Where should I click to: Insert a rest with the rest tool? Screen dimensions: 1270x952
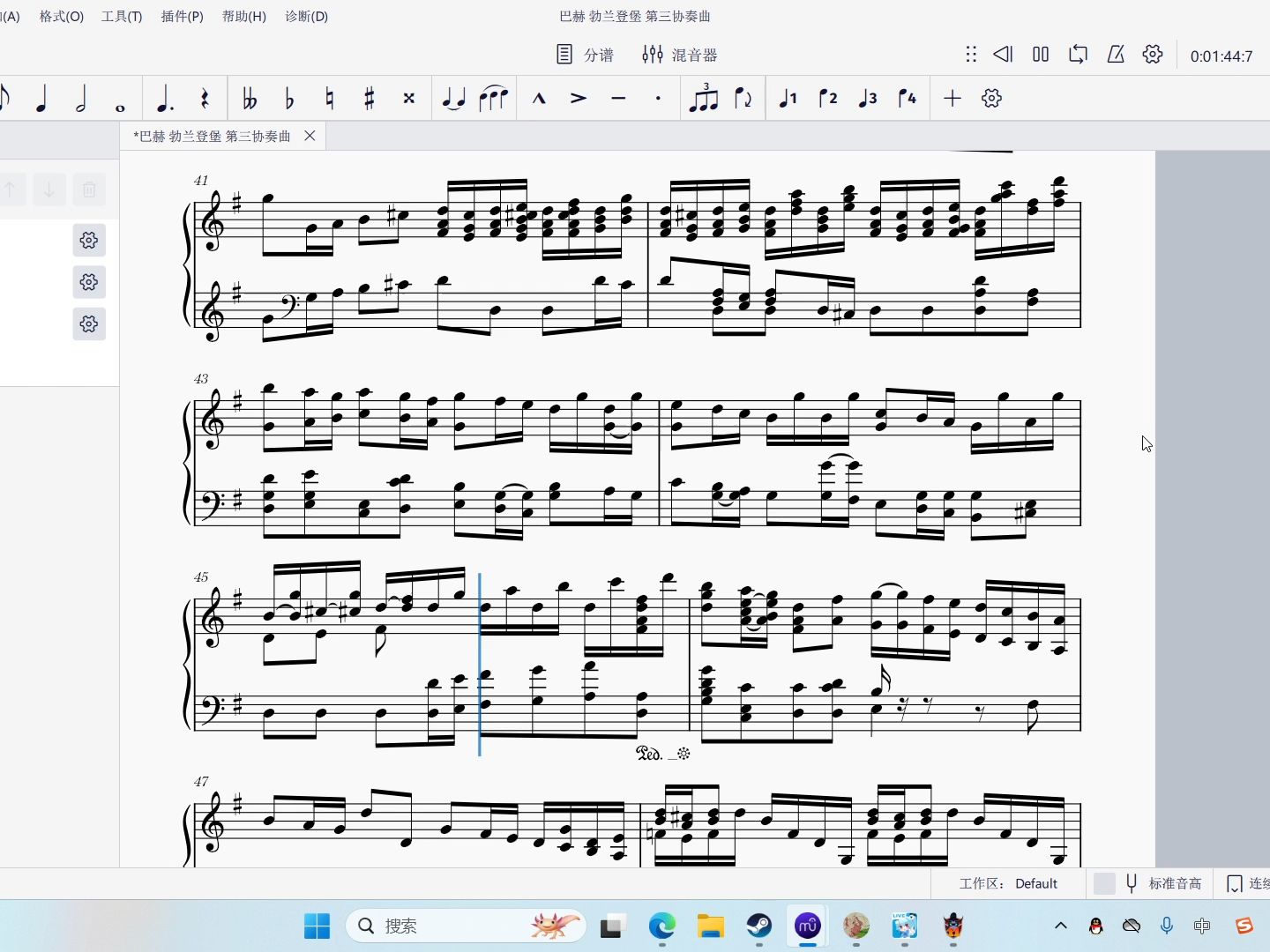pyautogui.click(x=205, y=99)
